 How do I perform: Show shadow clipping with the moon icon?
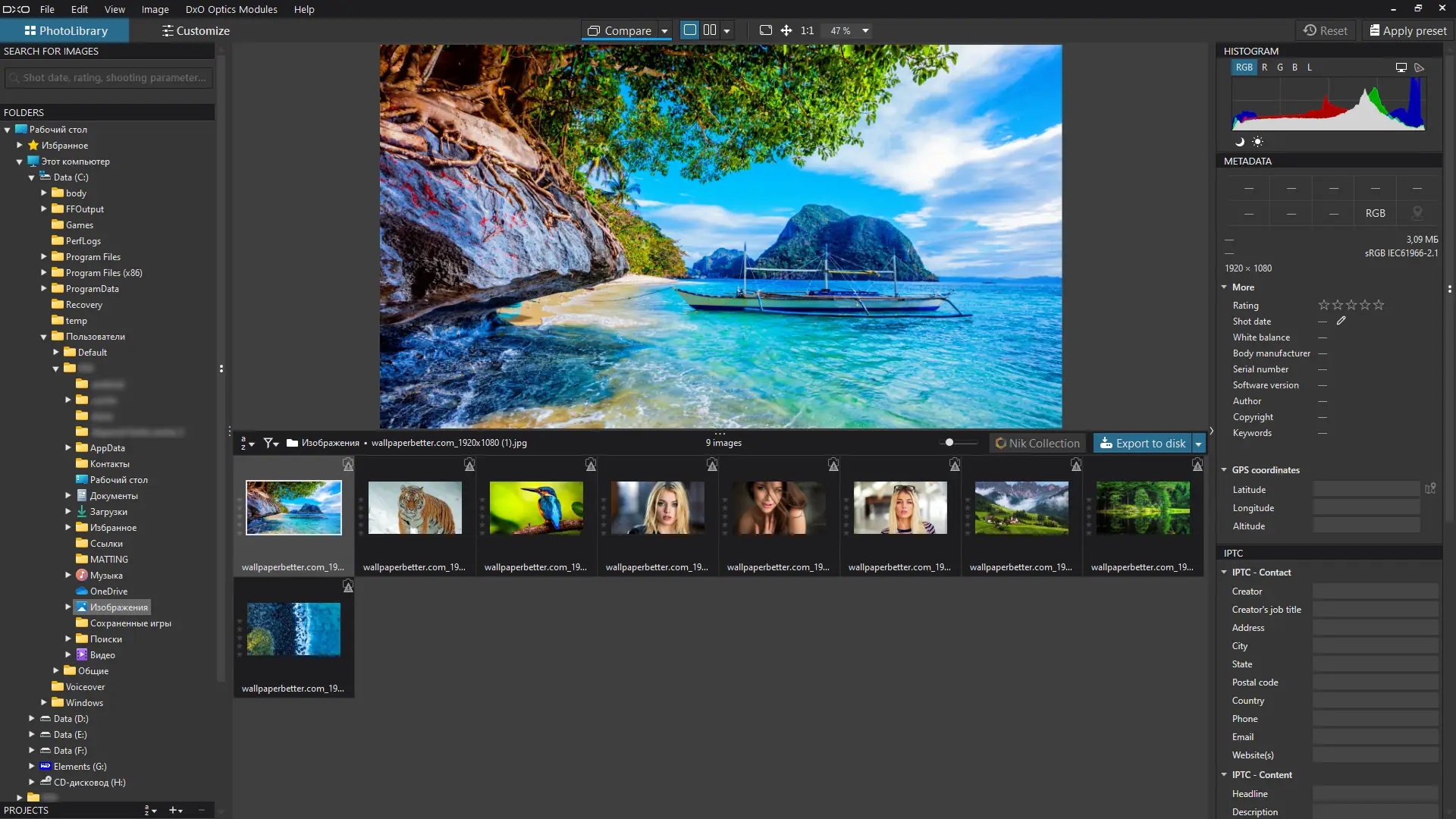[1240, 142]
